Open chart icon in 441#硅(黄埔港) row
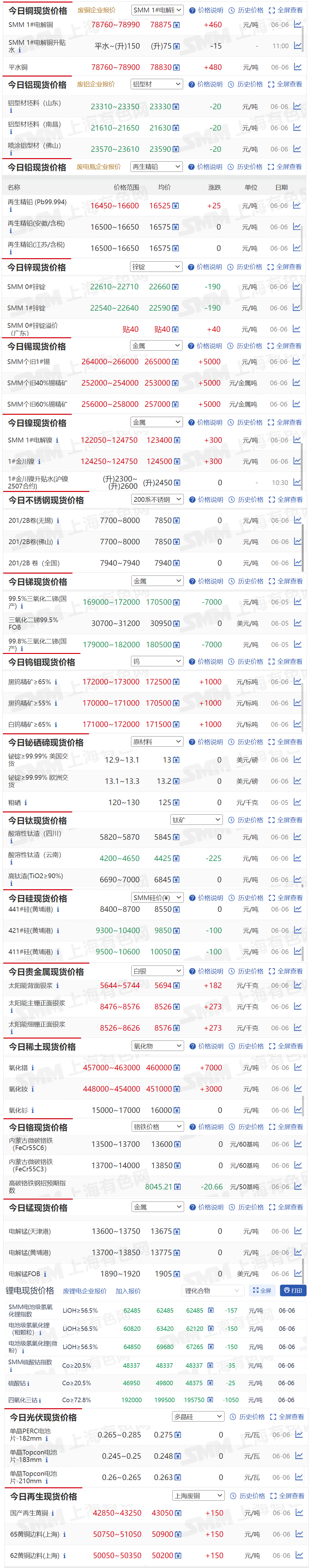Screen dimensions: 310x1568 (x=297, y=909)
